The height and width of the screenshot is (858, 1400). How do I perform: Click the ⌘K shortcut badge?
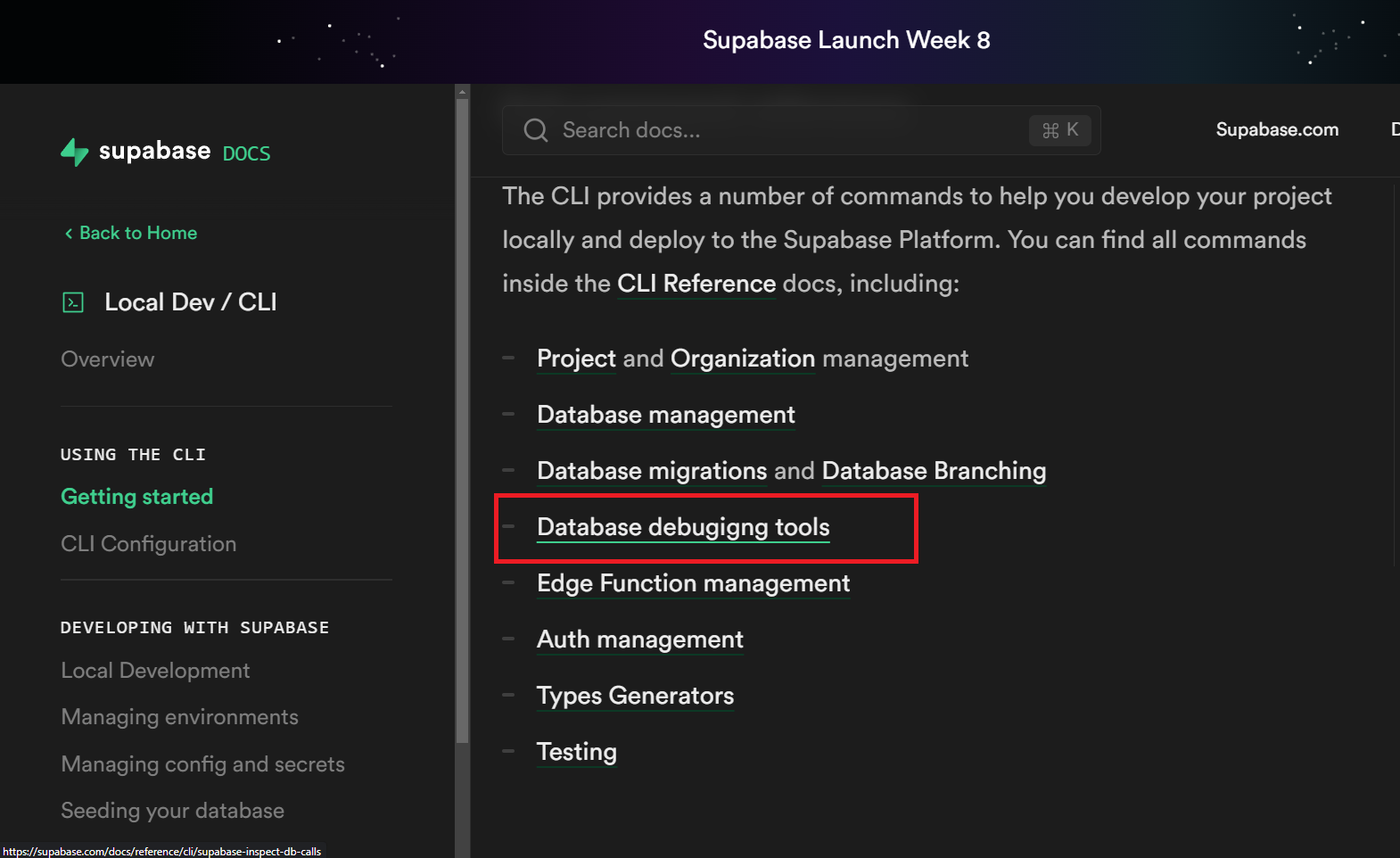[x=1059, y=130]
